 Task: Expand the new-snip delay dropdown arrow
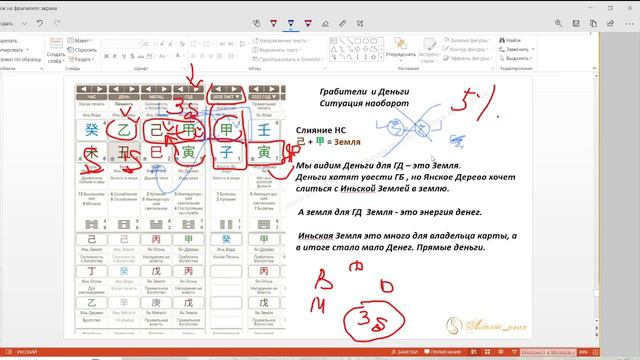coord(24,24)
